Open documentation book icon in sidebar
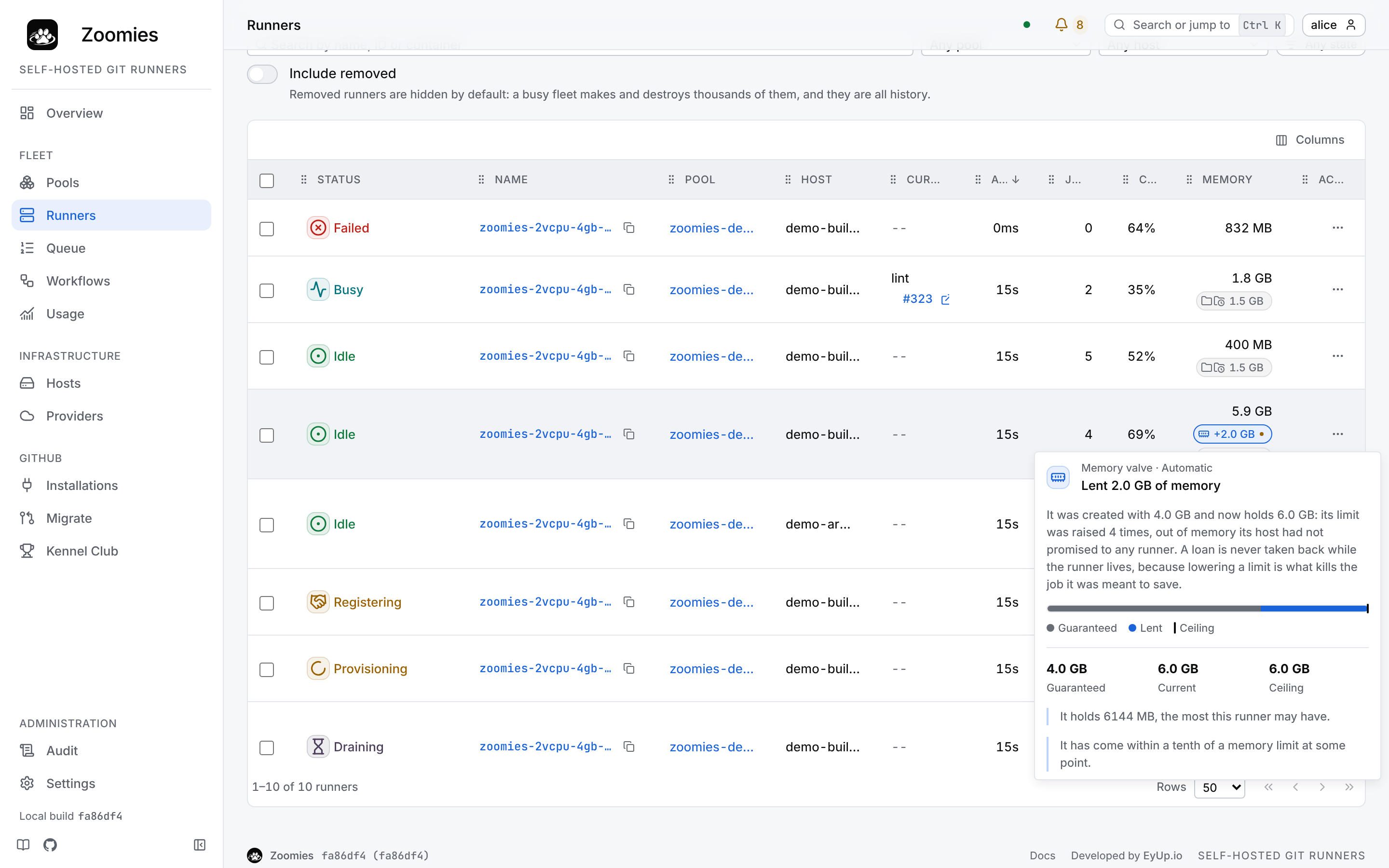Viewport: 1389px width, 868px height. pos(23,844)
